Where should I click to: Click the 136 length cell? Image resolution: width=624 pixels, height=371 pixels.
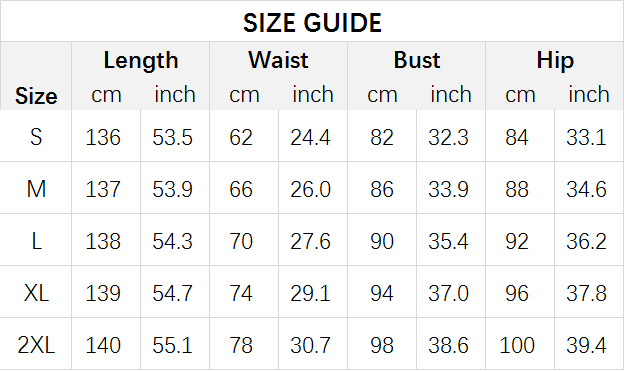tap(103, 137)
